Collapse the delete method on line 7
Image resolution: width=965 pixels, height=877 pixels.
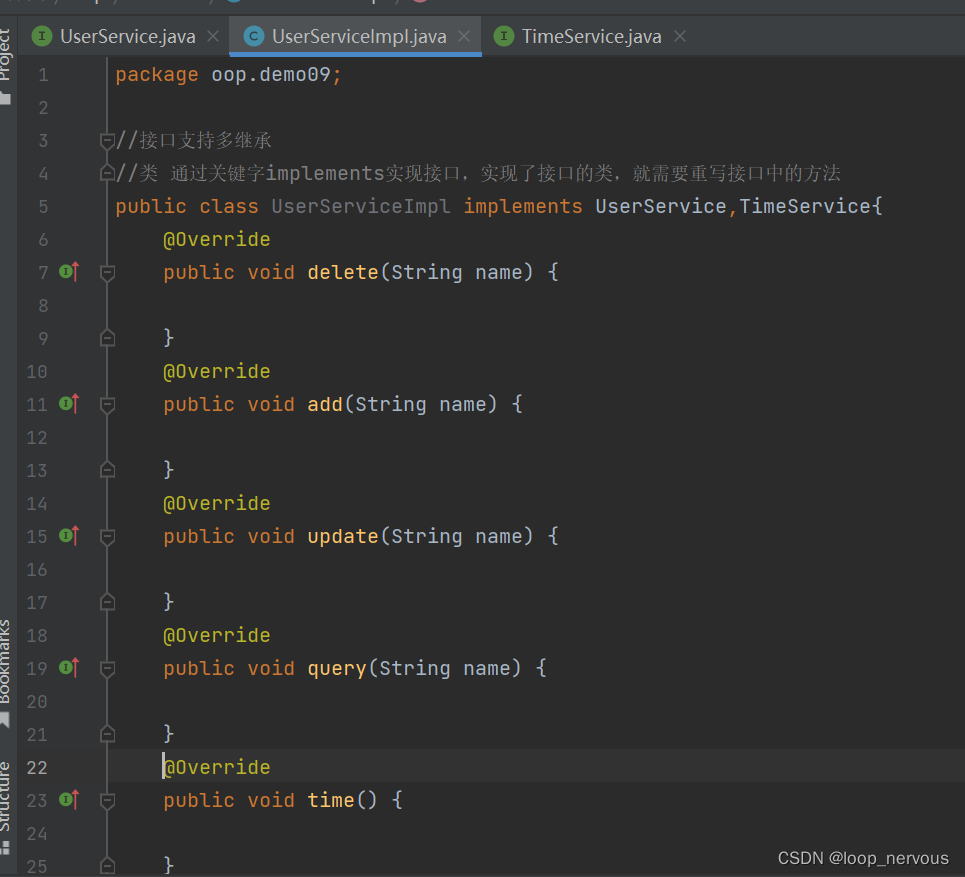(x=107, y=273)
